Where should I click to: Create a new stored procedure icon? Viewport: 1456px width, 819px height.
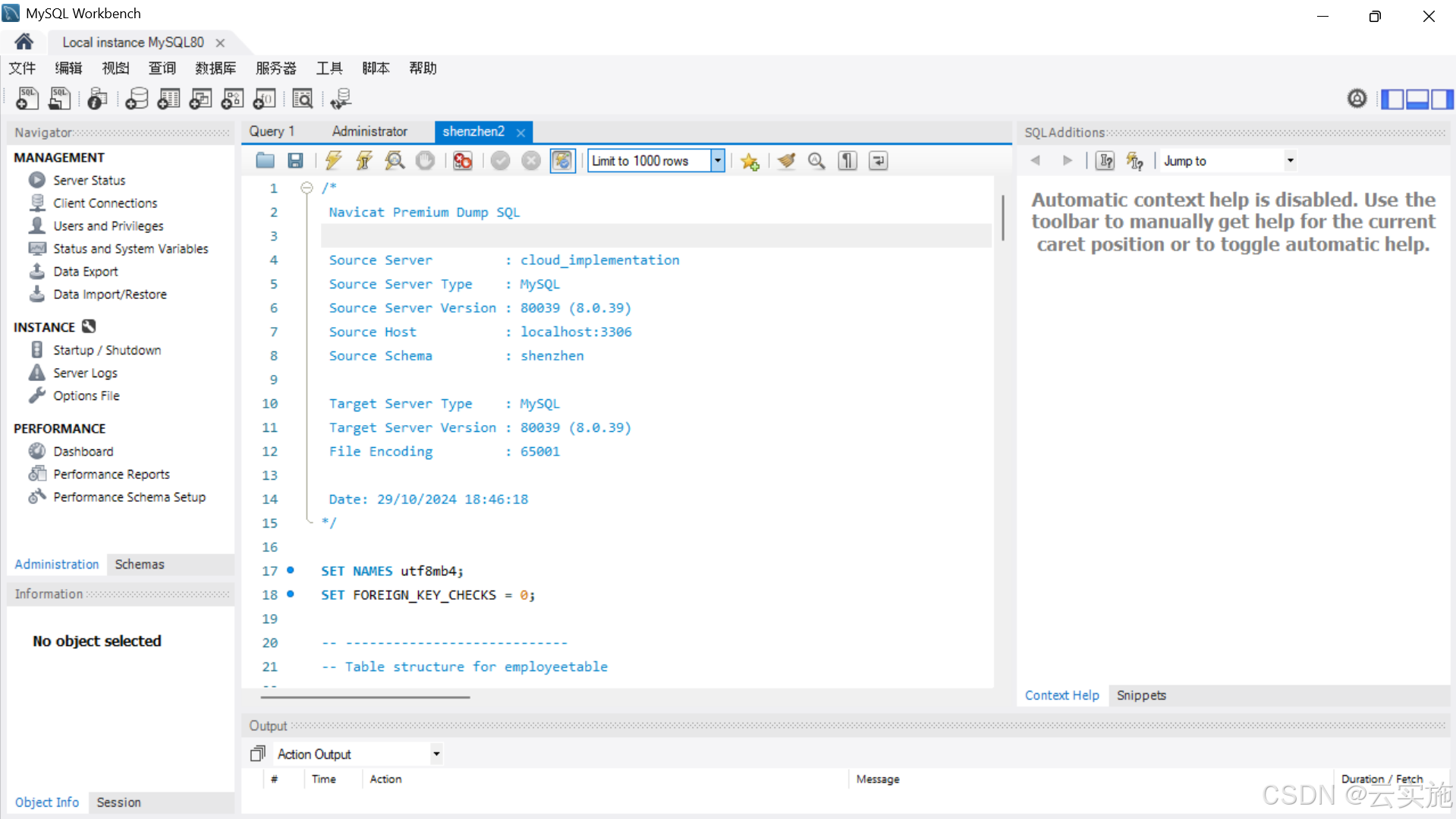point(232,99)
